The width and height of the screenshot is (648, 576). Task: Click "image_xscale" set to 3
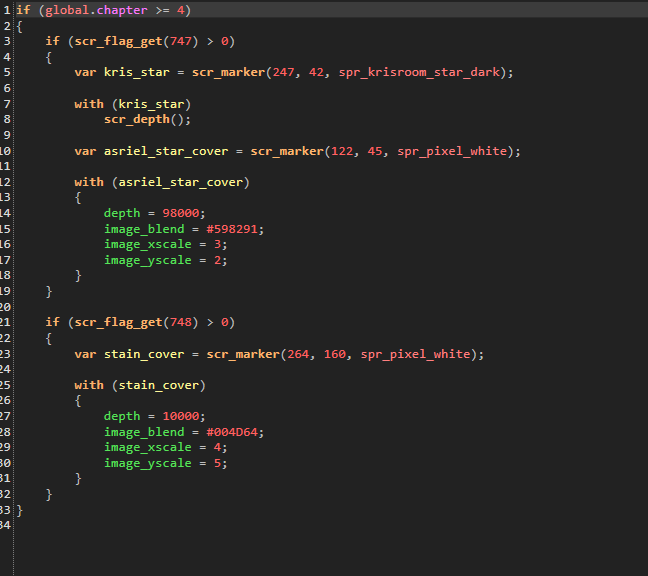point(148,244)
